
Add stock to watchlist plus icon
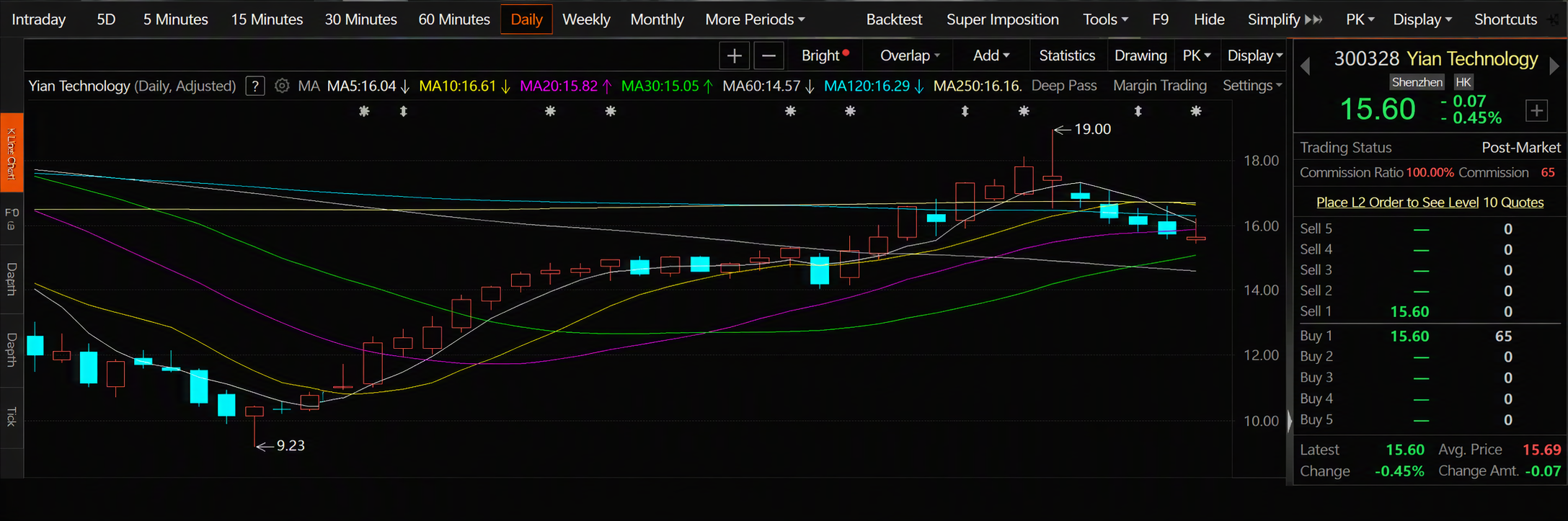pos(1537,110)
